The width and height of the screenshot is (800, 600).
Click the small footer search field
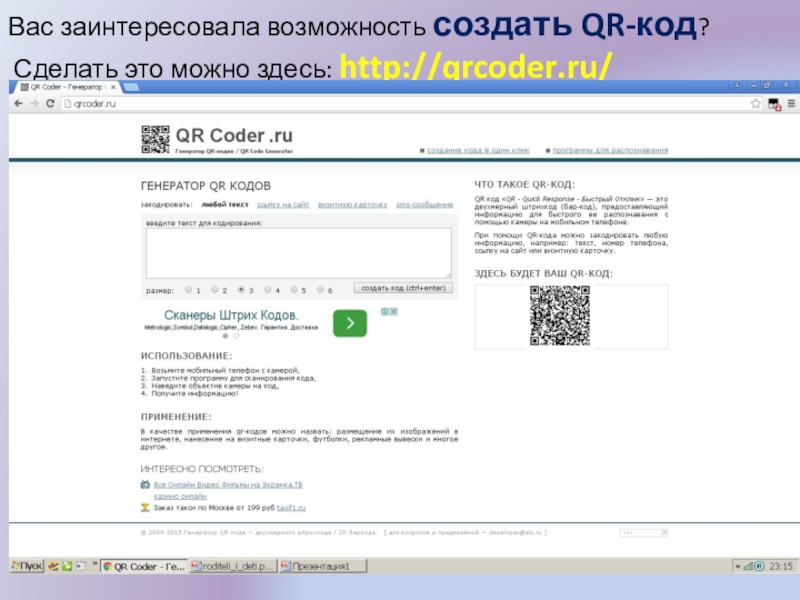tap(643, 533)
